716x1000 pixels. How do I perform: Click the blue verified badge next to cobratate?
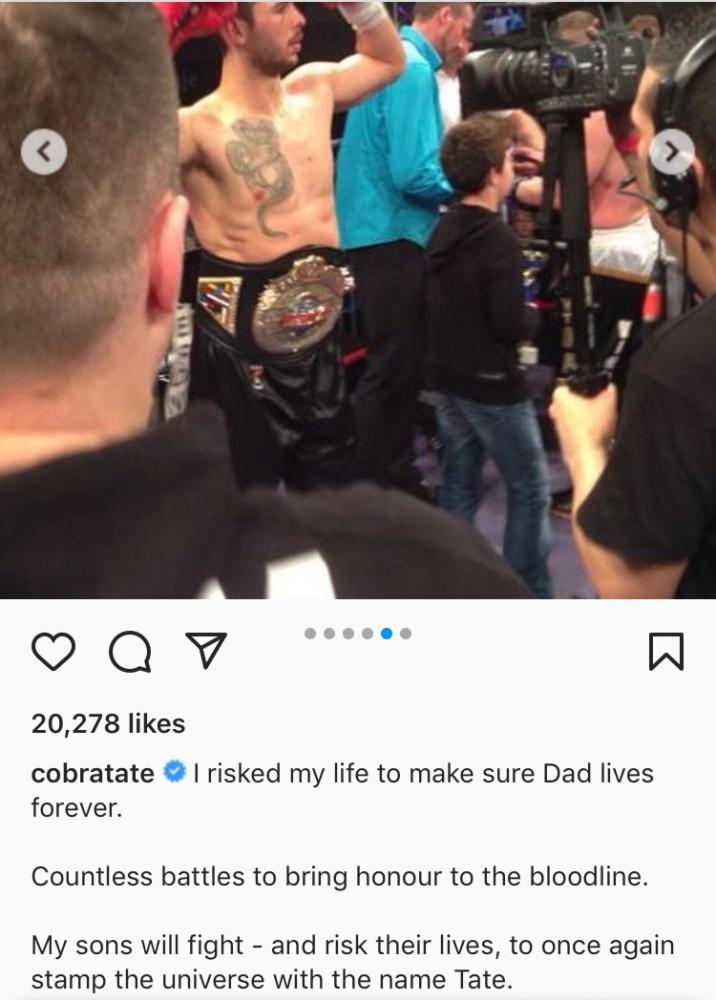(x=174, y=772)
